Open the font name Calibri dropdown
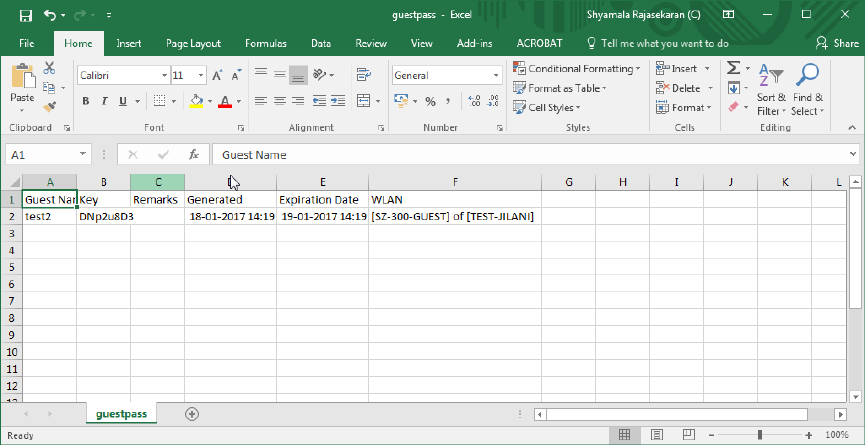 164,76
